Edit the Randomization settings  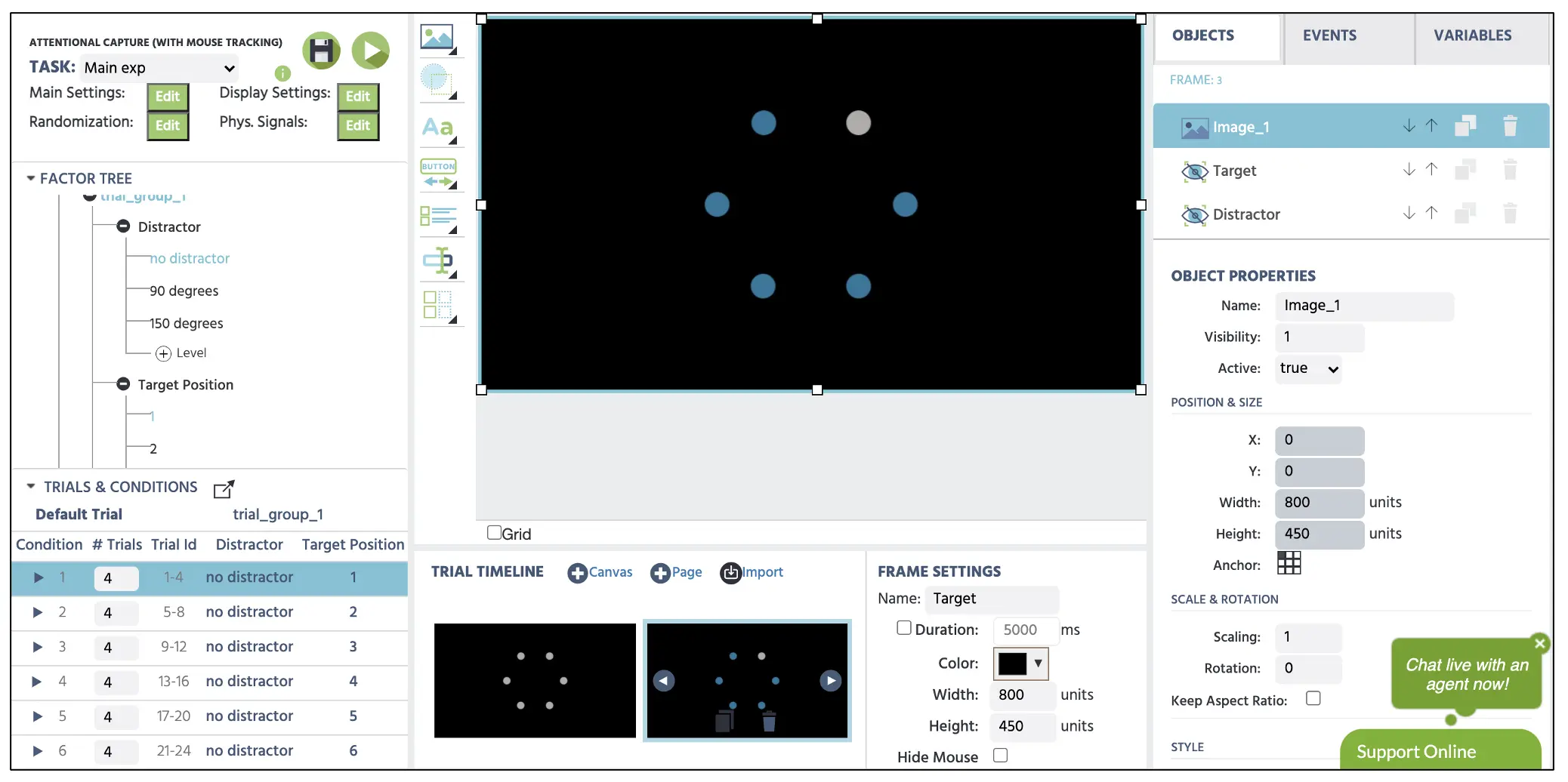coord(168,126)
